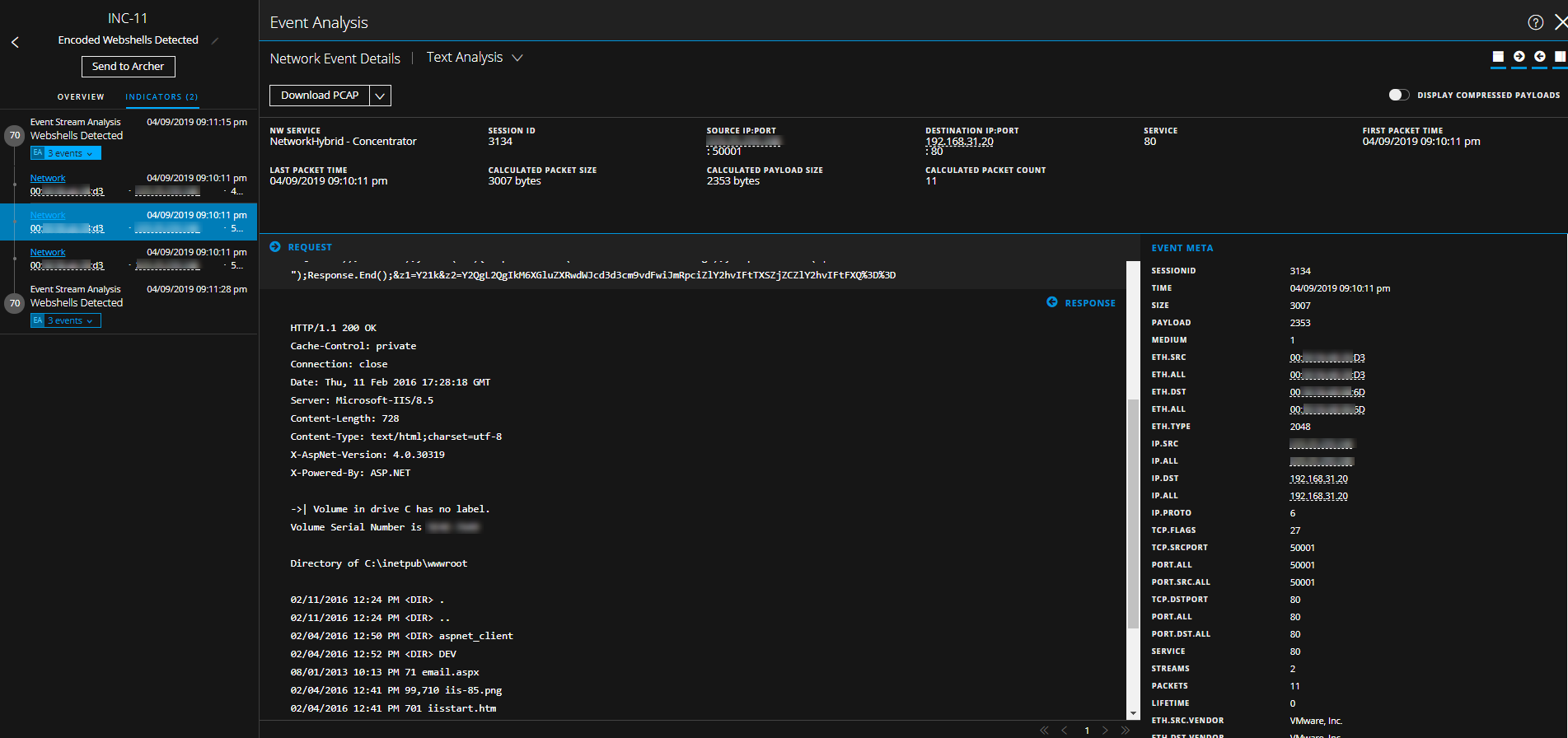Click pencil icon to edit incident name

[215, 40]
